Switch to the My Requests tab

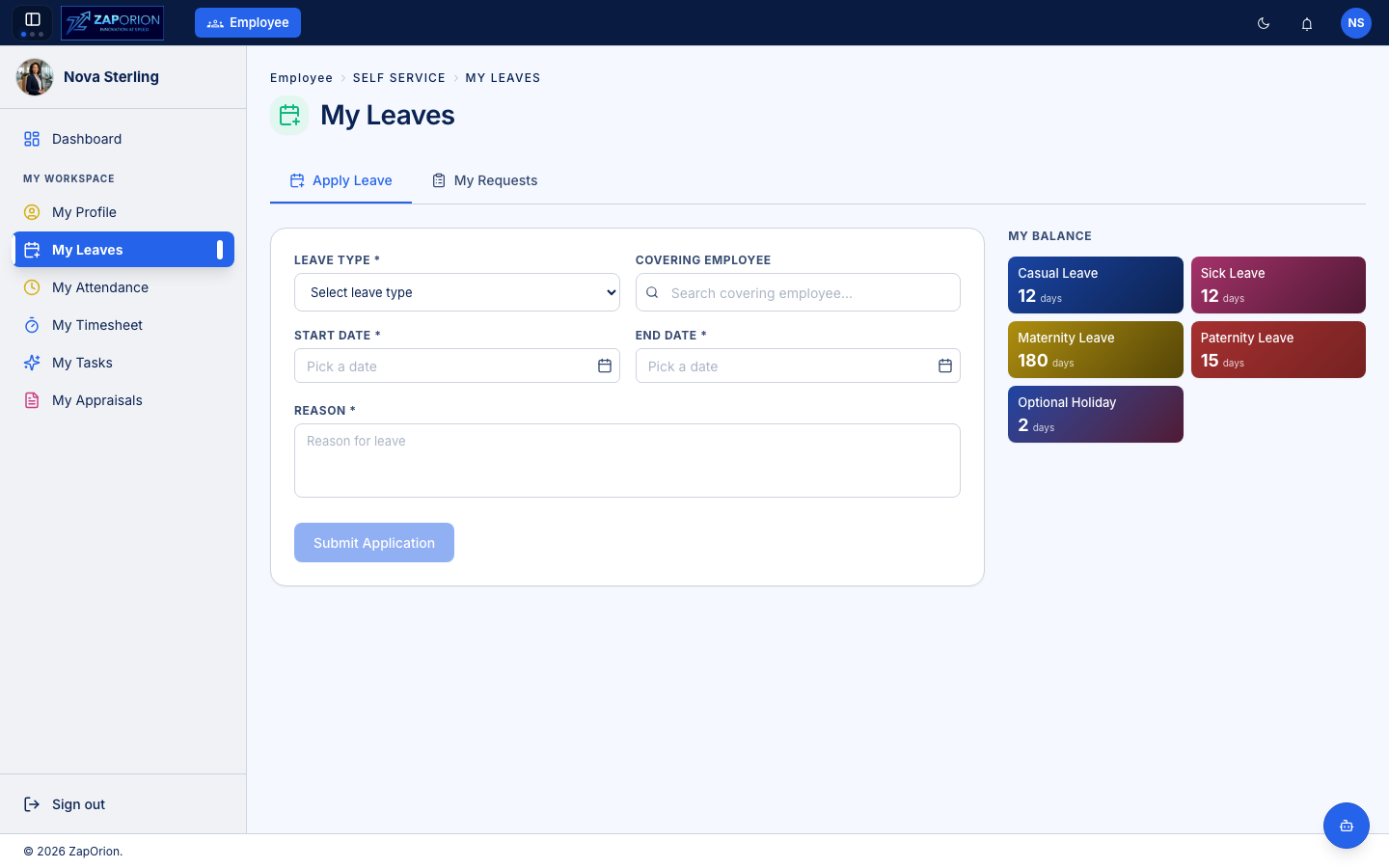point(484,180)
